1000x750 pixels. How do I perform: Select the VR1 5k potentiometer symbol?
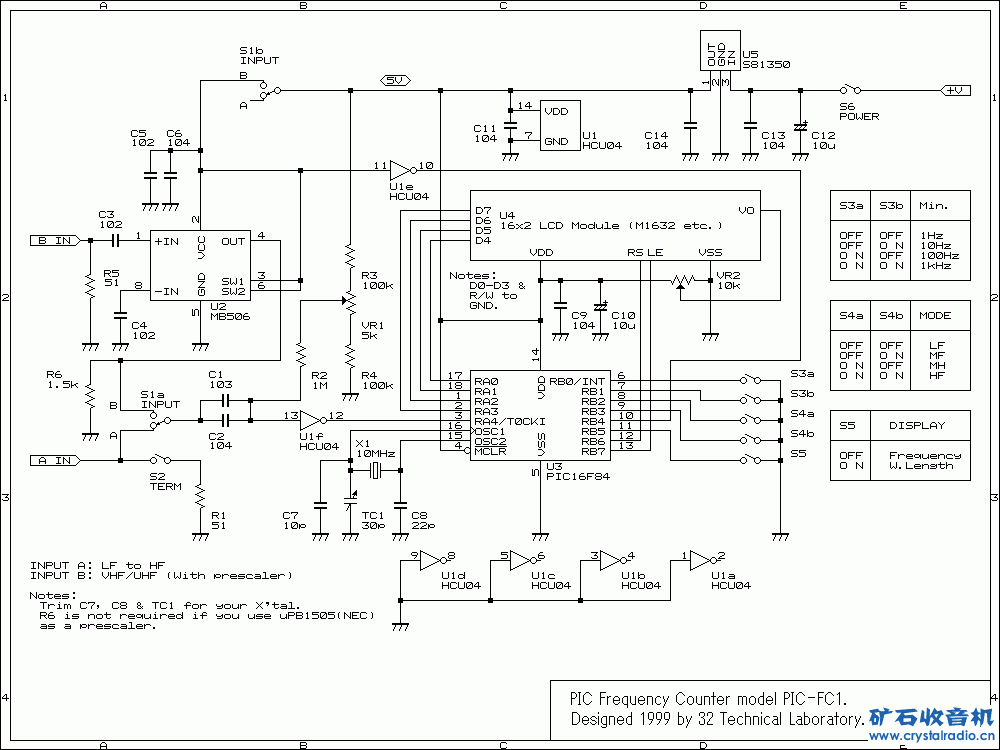pos(348,300)
